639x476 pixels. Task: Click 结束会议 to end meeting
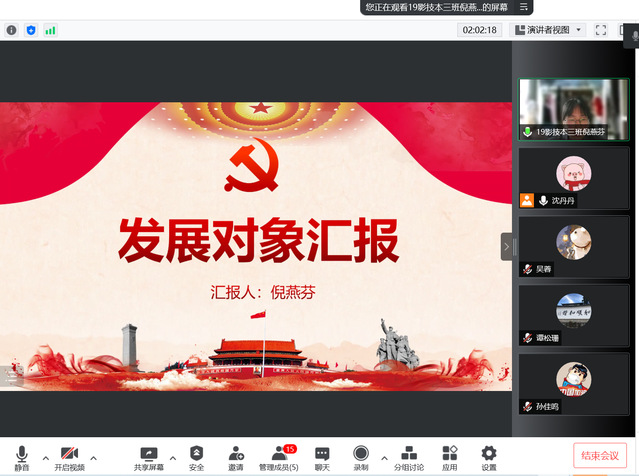tap(600, 456)
